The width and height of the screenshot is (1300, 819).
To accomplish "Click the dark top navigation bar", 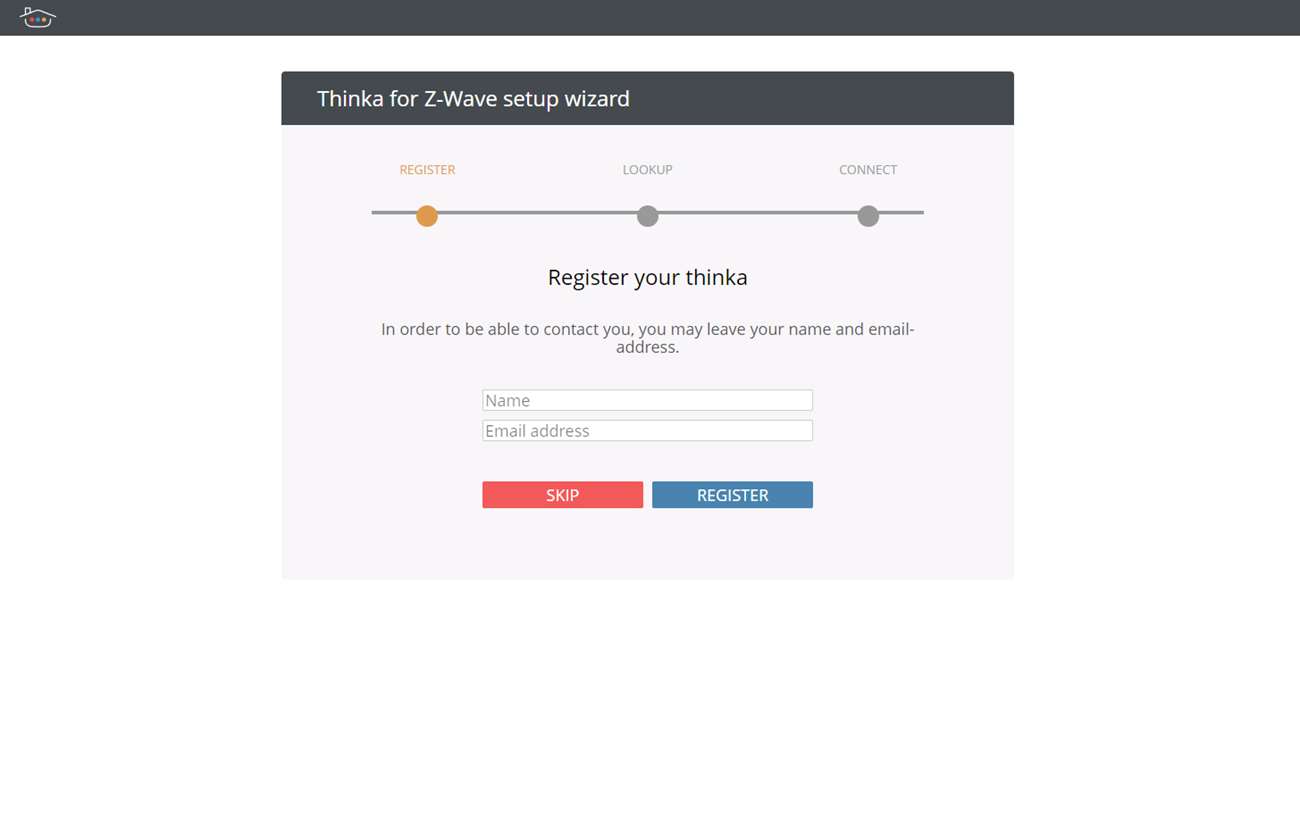I will (650, 17).
